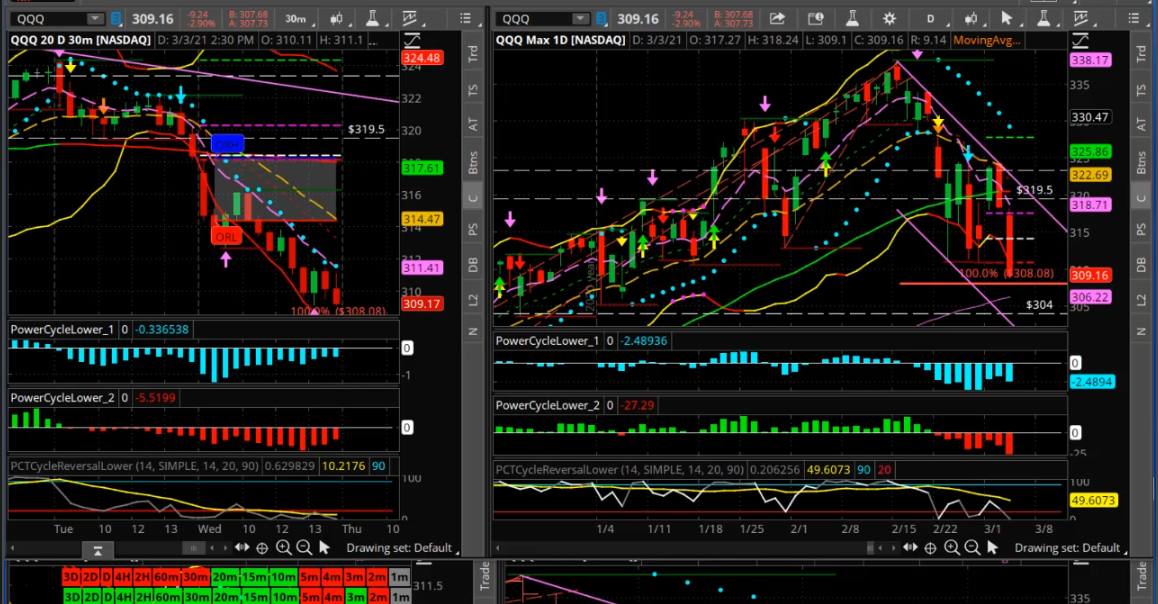The width and height of the screenshot is (1158, 604).
Task: Click the QQQ 20 D 30m [NASDAQ] chart title
Action: point(80,40)
